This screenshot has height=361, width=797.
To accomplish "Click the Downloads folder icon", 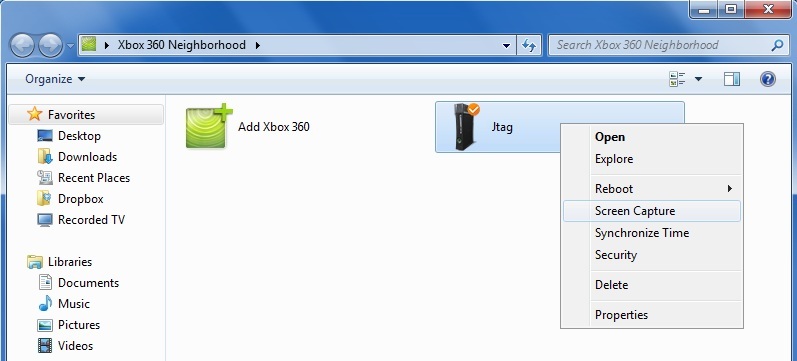I will point(45,157).
